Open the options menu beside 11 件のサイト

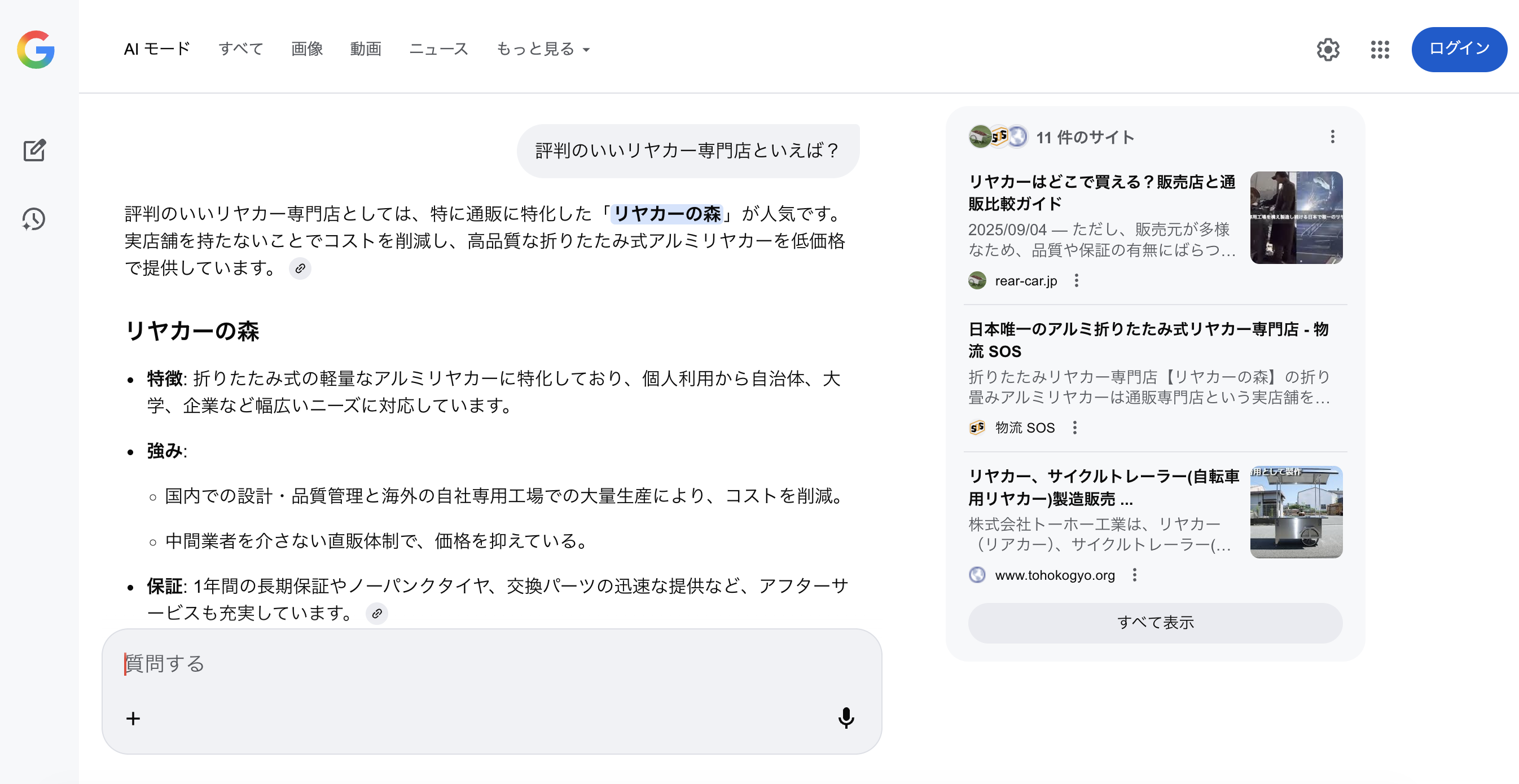point(1332,138)
